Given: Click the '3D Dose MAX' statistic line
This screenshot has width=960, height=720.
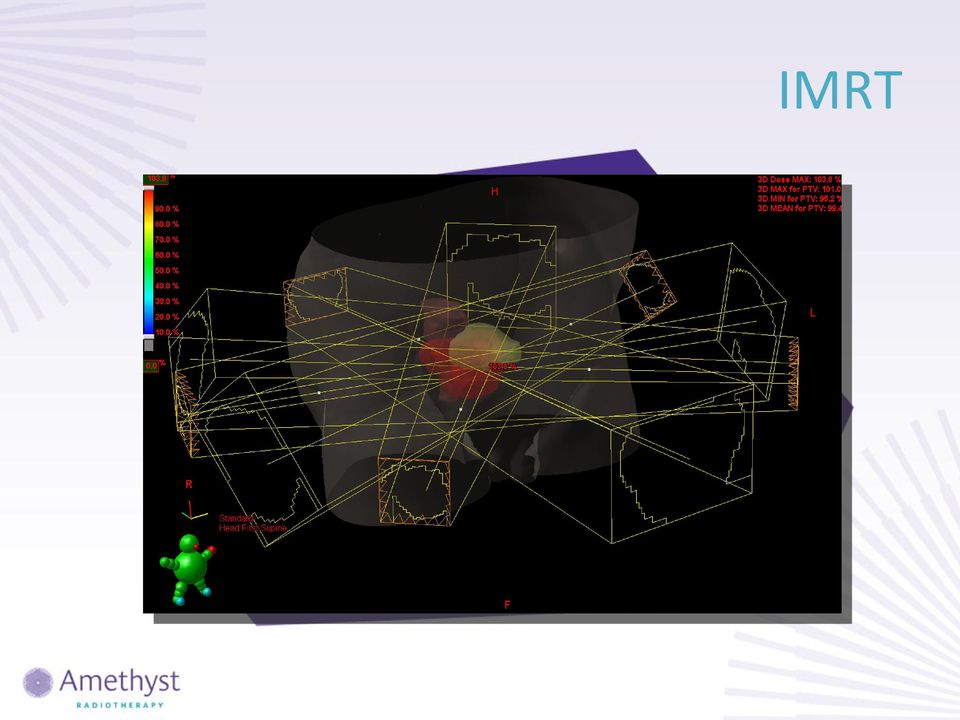Looking at the screenshot, I should point(800,179).
